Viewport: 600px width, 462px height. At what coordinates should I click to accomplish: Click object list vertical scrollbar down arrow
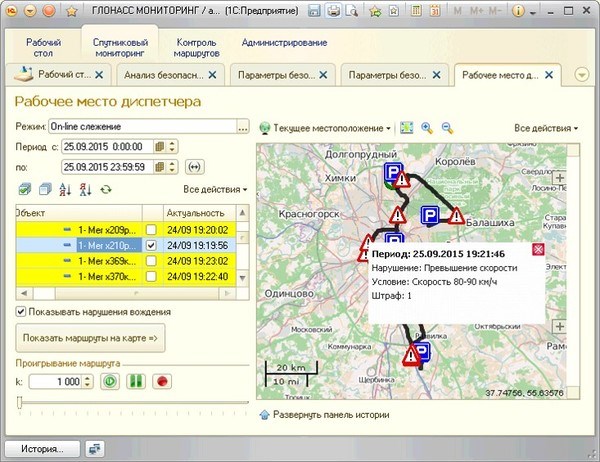(x=243, y=278)
